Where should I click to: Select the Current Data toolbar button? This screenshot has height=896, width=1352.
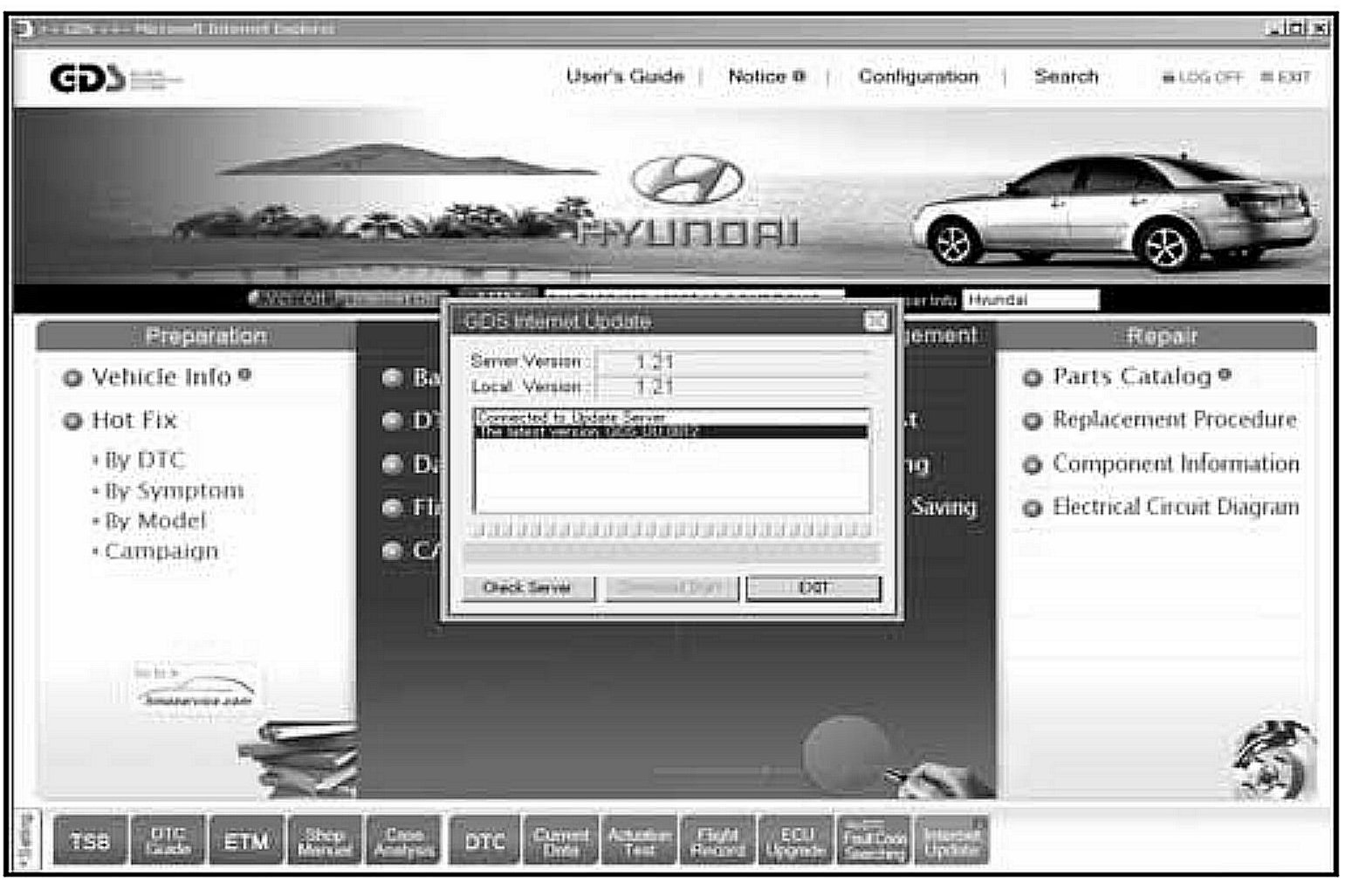coord(561,840)
